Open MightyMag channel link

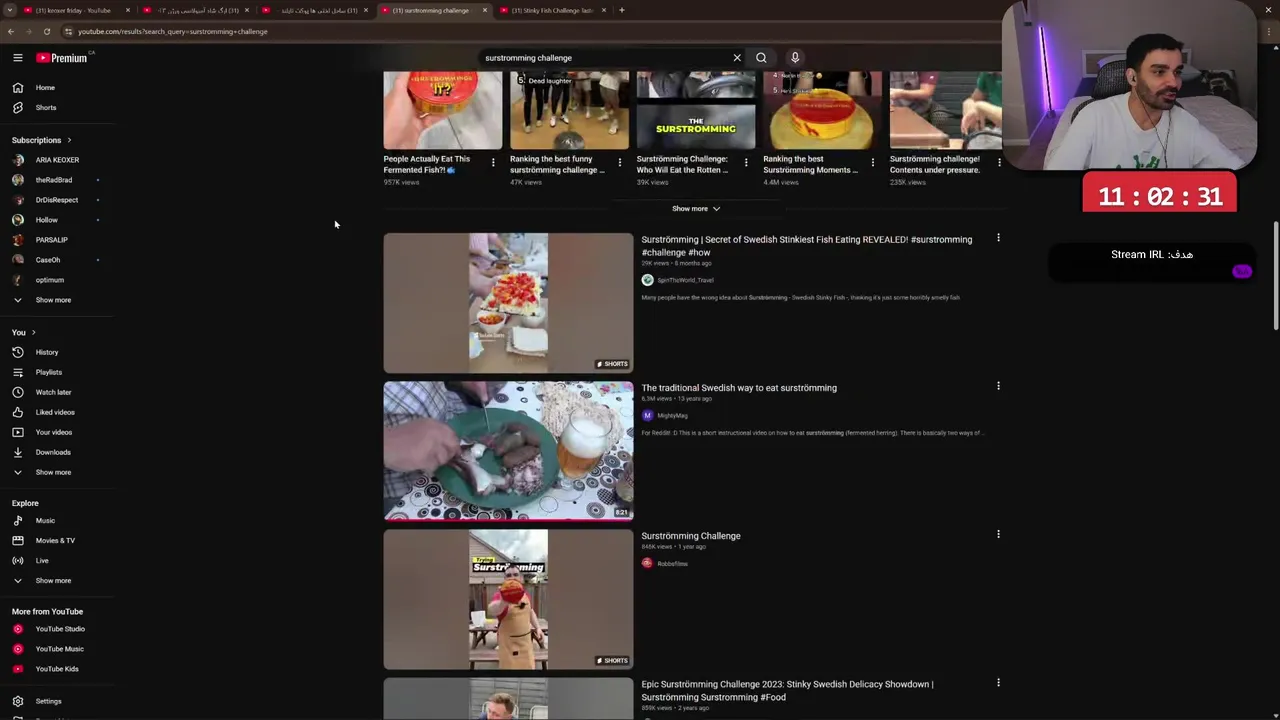click(672, 415)
